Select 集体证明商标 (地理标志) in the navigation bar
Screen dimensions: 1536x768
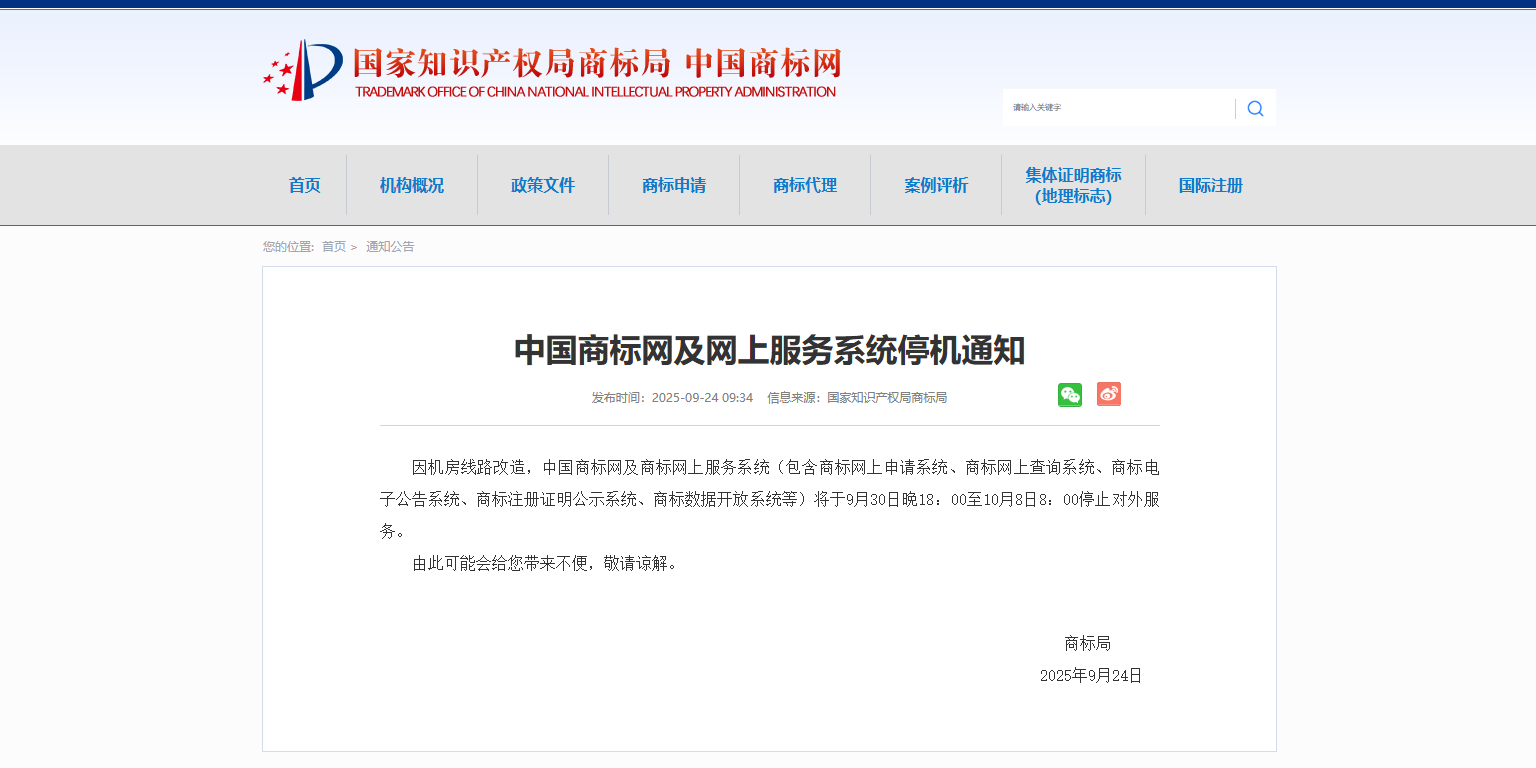coord(1073,185)
